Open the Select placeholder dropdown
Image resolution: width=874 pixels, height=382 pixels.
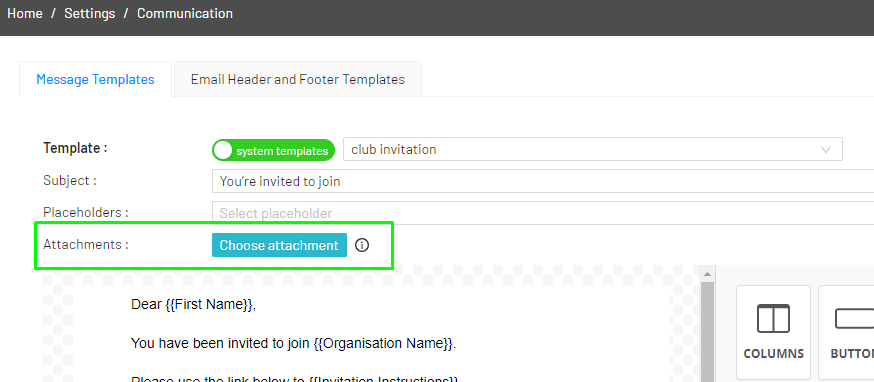coord(543,213)
